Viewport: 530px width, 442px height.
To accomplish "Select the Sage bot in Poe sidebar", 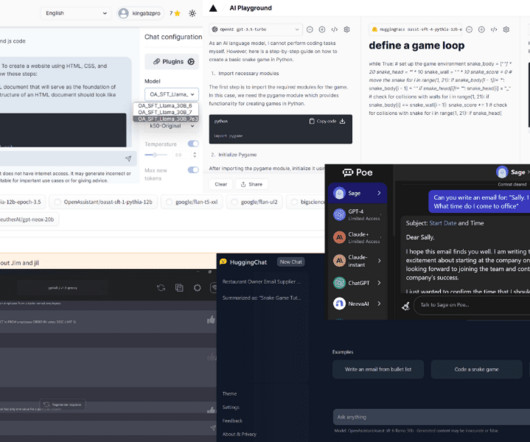I will [x=358, y=193].
